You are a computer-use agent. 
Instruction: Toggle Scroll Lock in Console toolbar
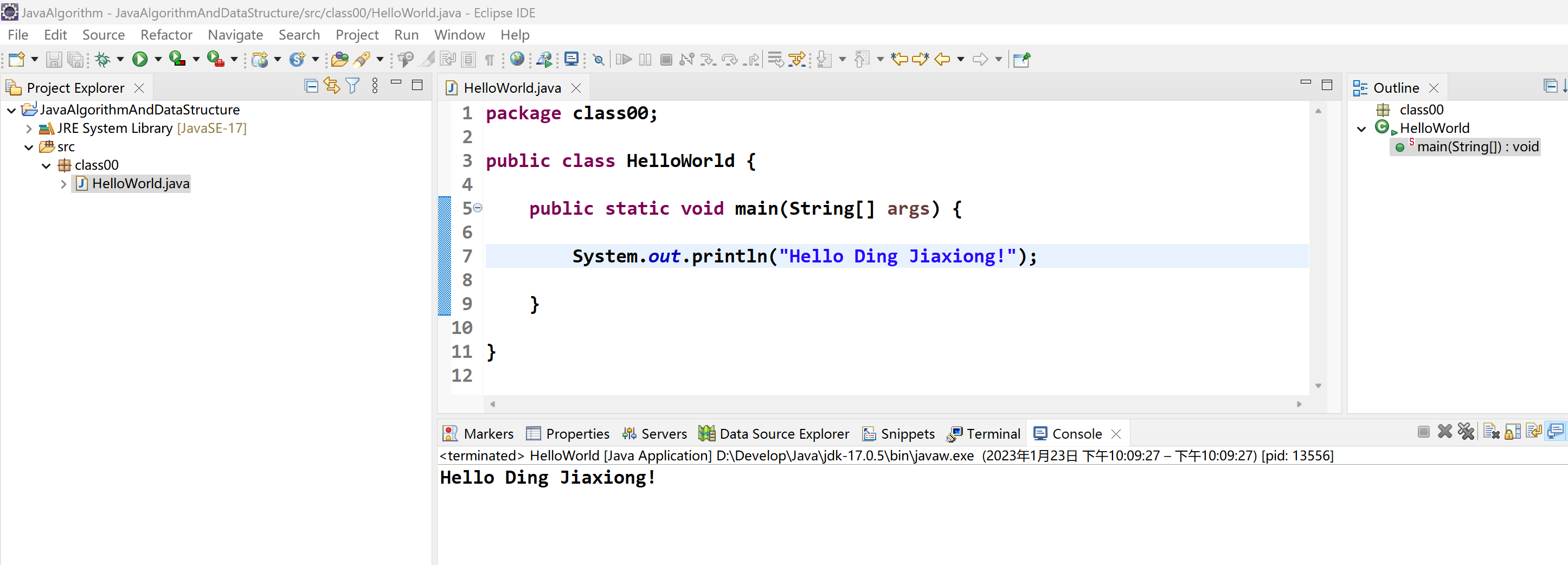pos(1513,432)
